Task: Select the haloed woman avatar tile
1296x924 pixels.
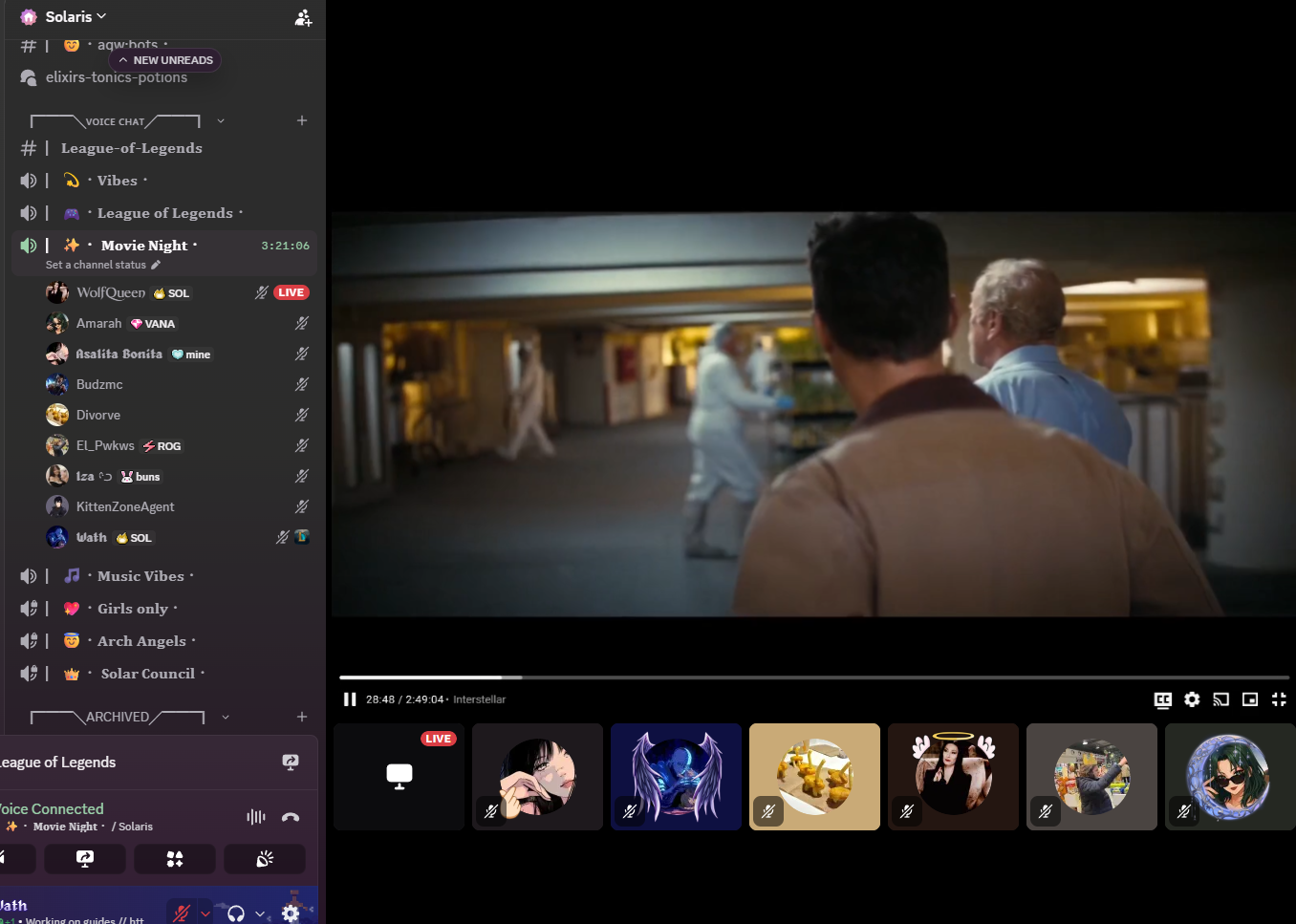Action: [954, 777]
